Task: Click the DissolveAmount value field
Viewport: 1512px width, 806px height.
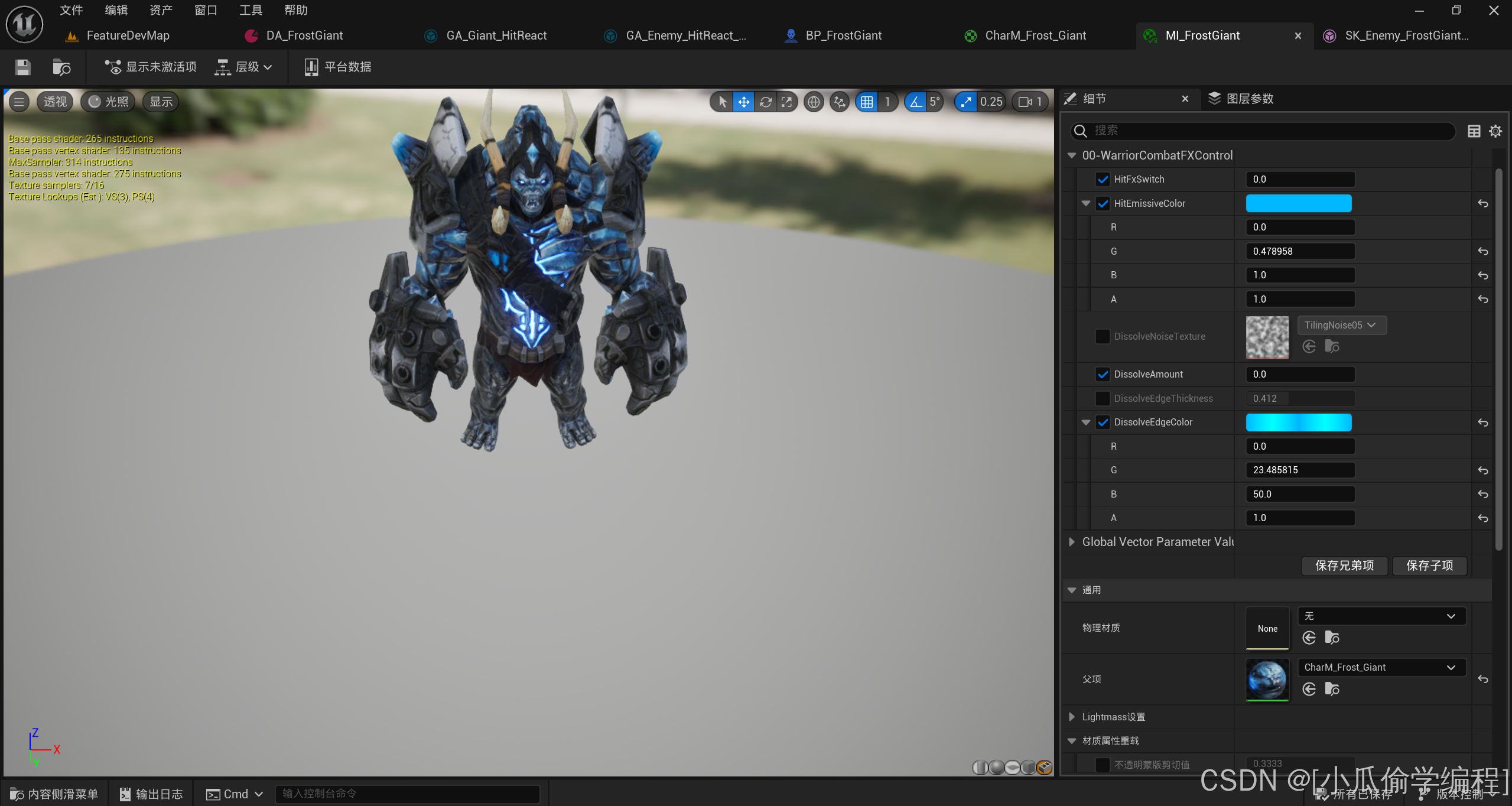Action: click(x=1300, y=374)
